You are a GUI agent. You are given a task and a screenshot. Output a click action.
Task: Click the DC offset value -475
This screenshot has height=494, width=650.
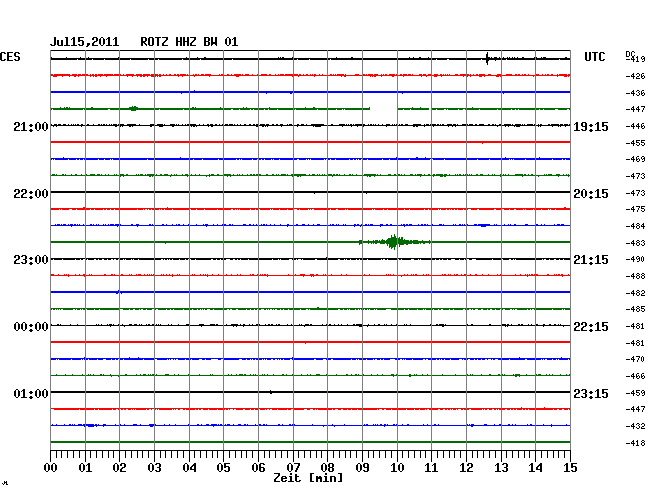click(635, 209)
